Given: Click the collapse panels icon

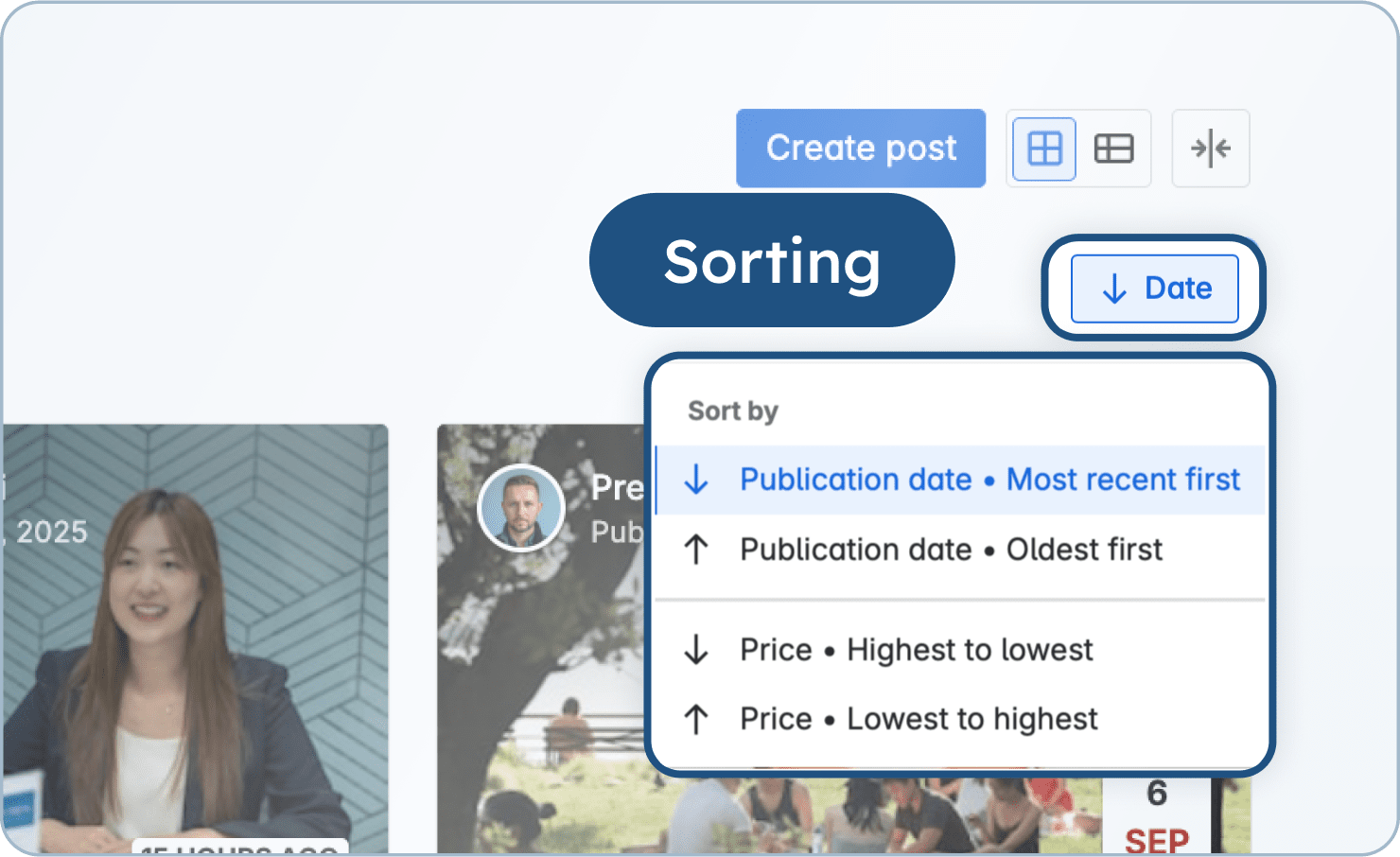Looking at the screenshot, I should click(x=1211, y=149).
